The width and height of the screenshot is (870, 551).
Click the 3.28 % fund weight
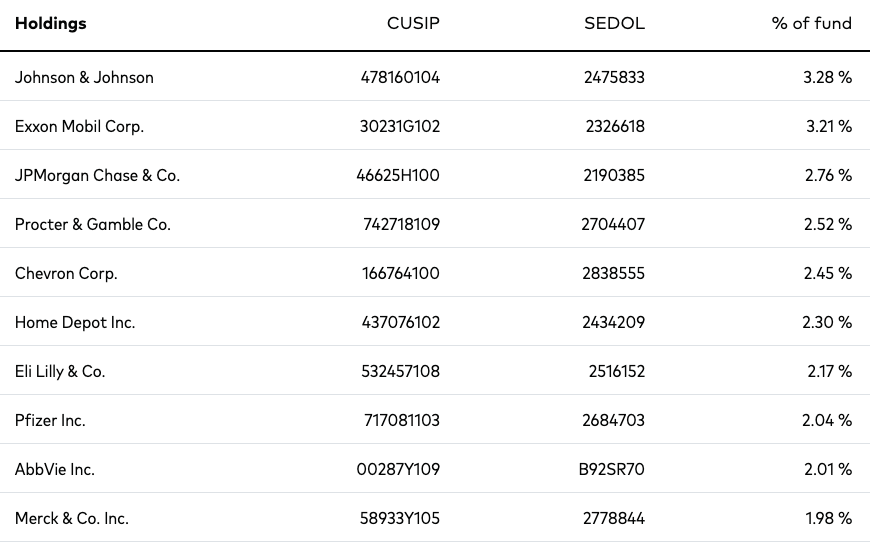click(x=827, y=77)
